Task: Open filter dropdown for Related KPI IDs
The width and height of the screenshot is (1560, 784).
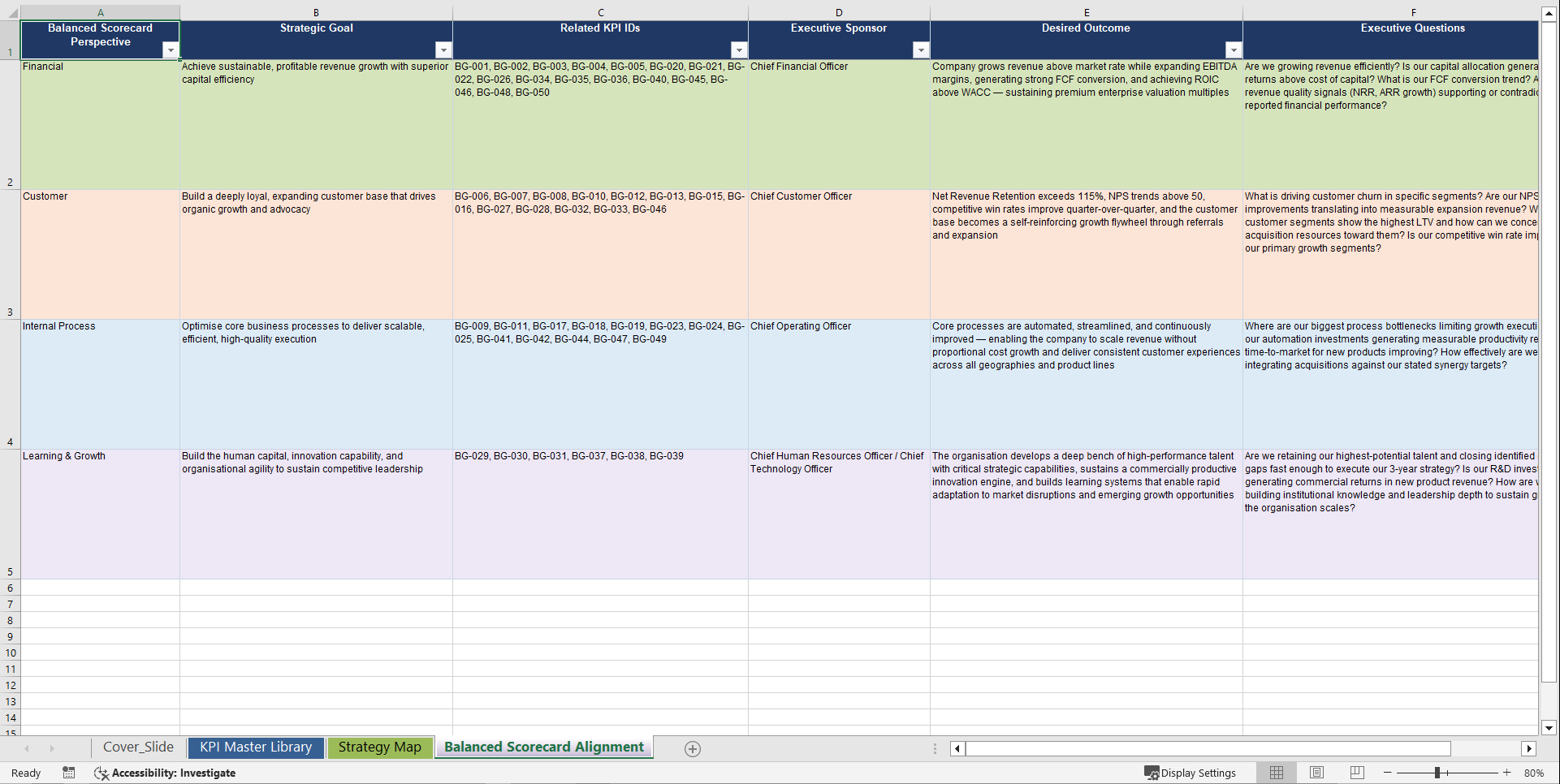Action: tap(739, 50)
